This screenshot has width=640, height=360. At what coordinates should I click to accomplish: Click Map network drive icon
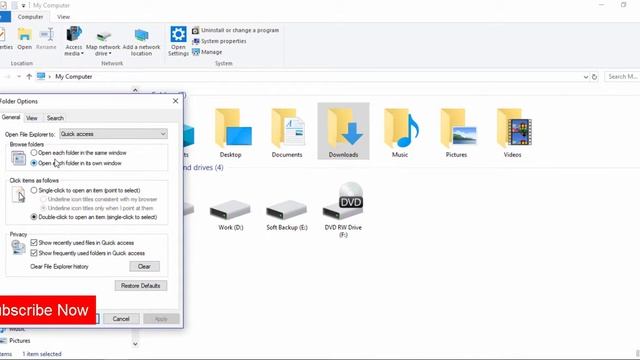tap(103, 36)
